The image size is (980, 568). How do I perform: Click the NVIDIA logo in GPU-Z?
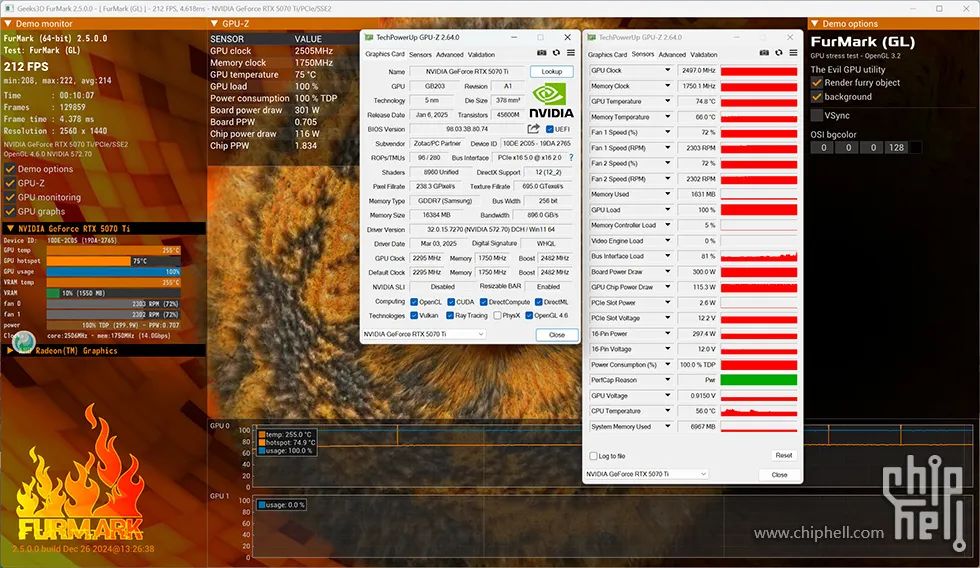(x=551, y=101)
